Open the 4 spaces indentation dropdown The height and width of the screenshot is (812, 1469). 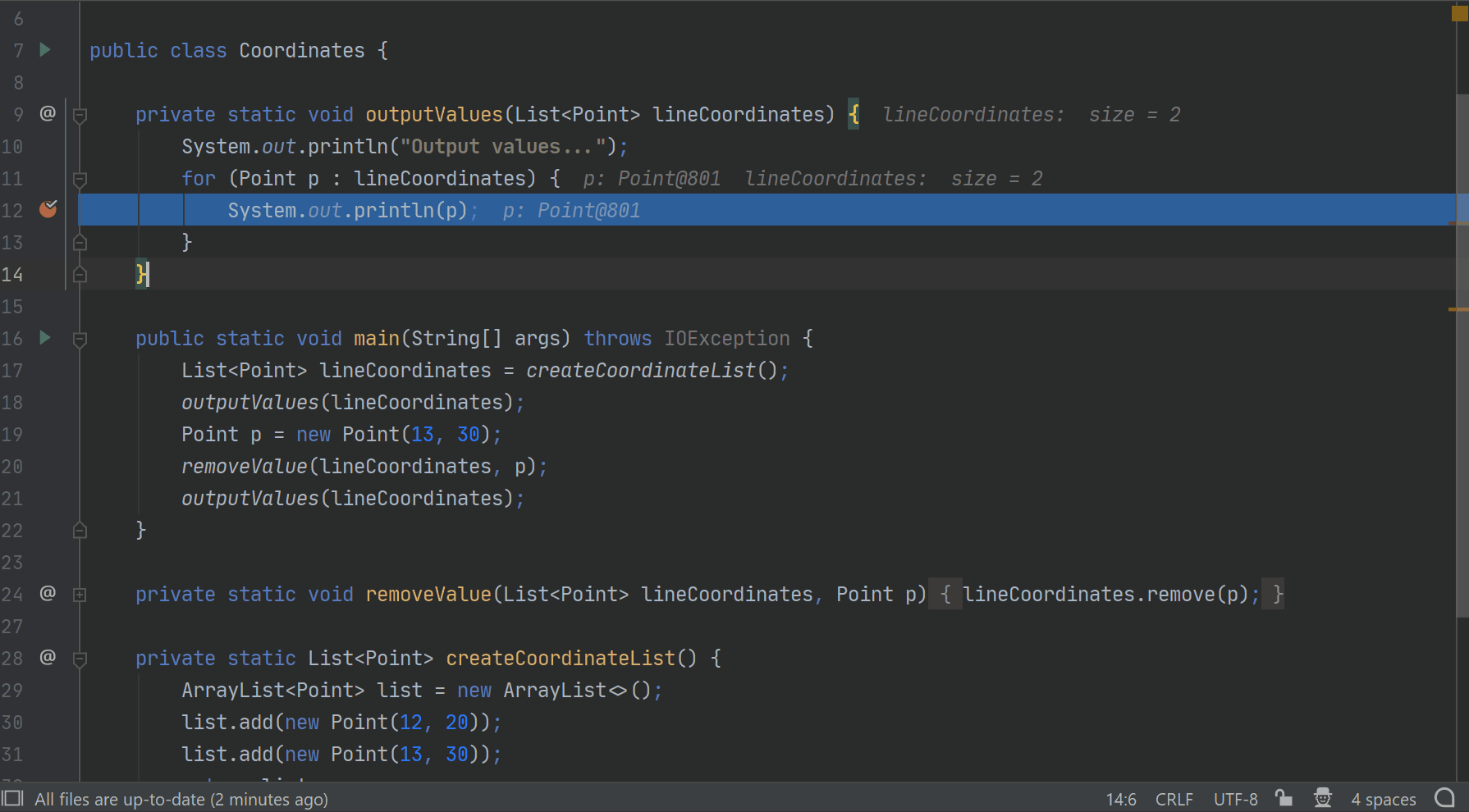(x=1383, y=798)
